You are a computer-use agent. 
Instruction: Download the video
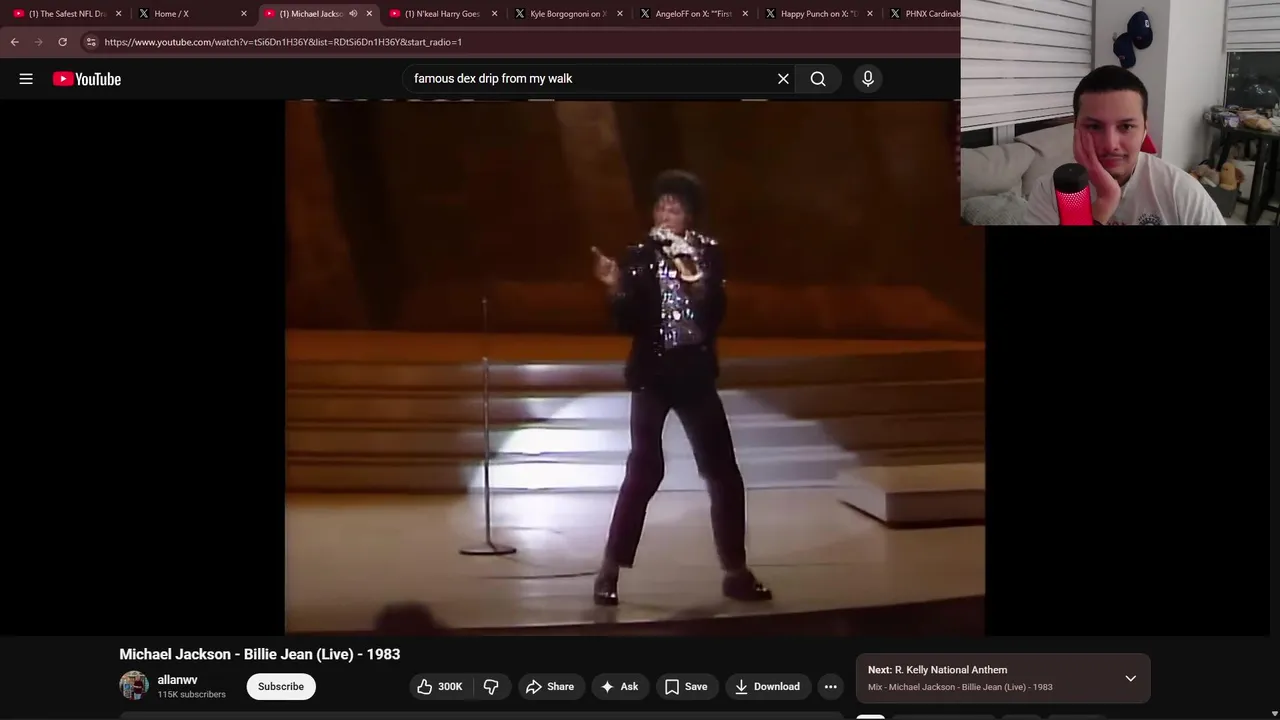[767, 686]
